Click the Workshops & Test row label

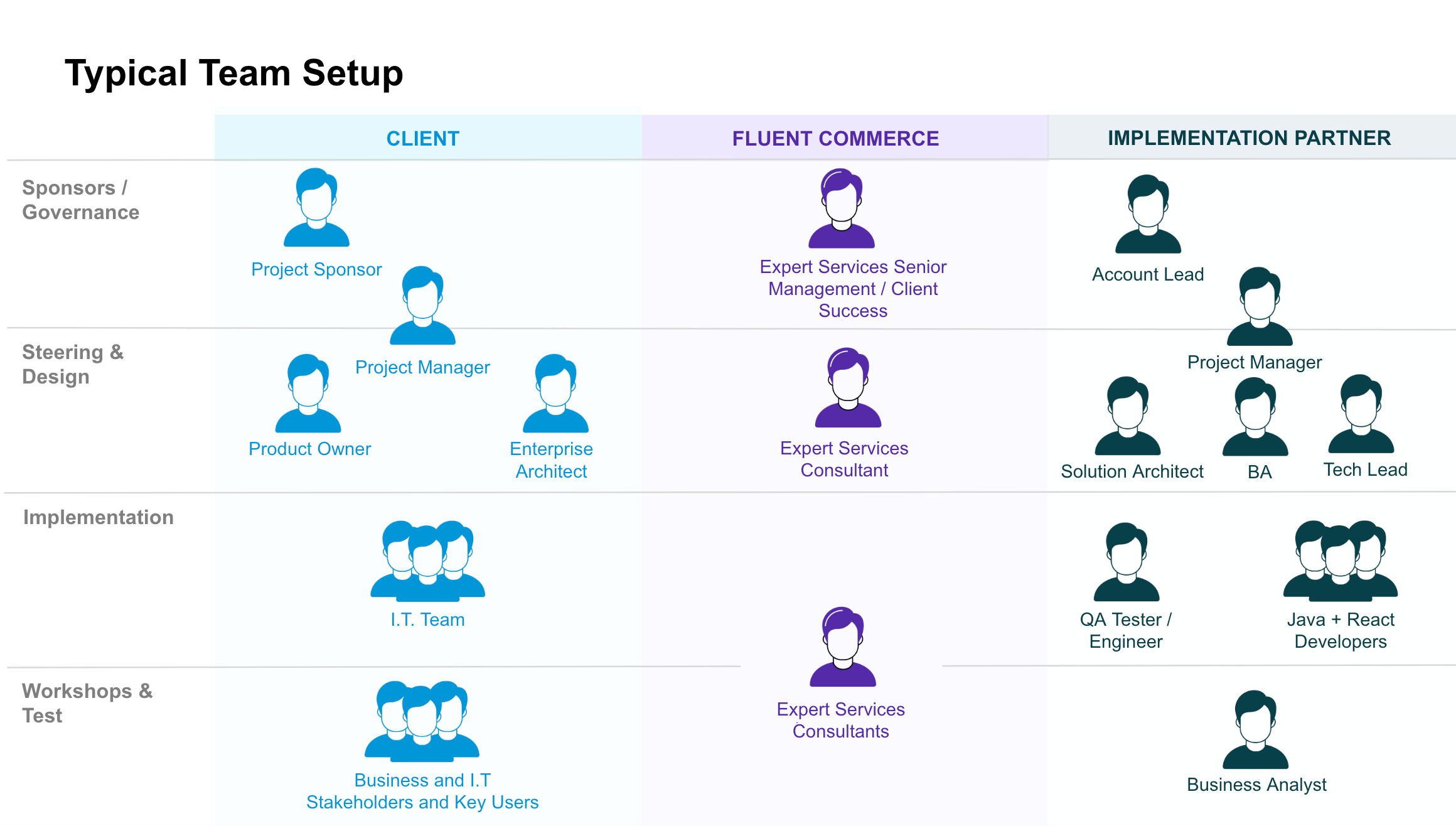pyautogui.click(x=87, y=703)
